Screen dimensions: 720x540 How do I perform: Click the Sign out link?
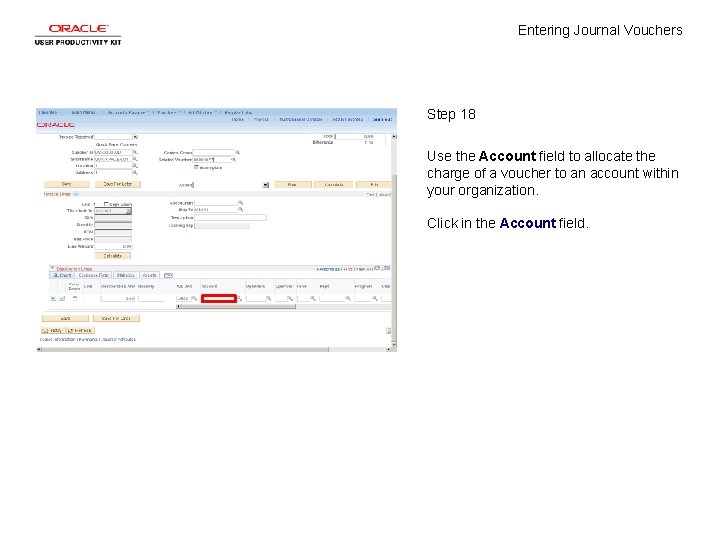(x=382, y=119)
